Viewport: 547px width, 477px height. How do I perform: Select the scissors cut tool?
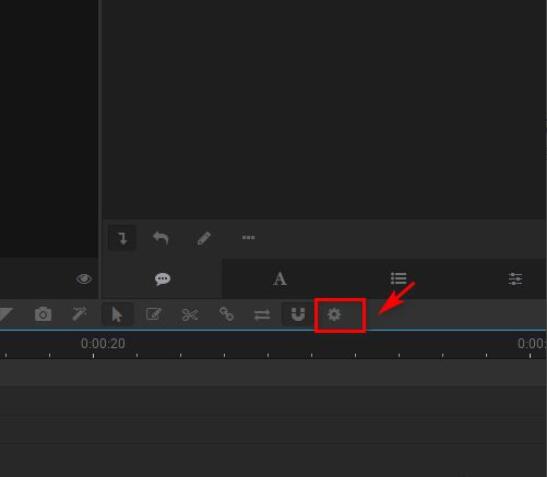(190, 314)
